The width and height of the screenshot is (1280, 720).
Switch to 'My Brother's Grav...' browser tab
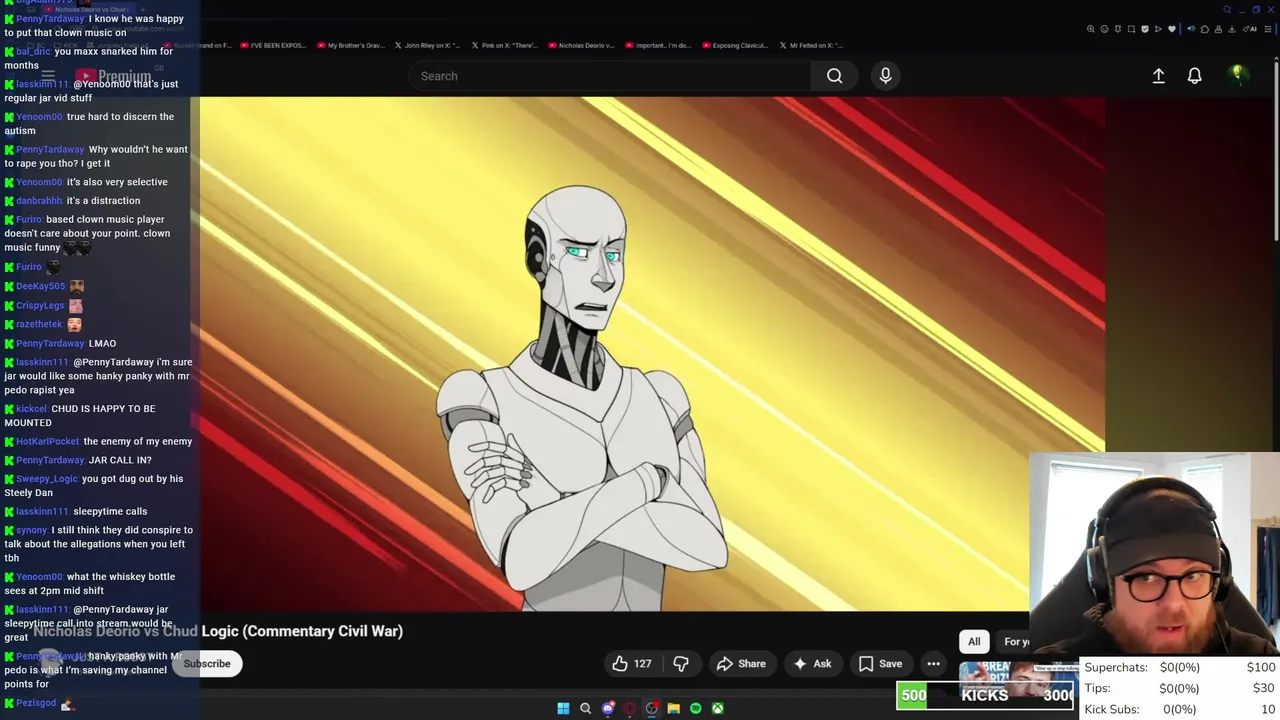pyautogui.click(x=351, y=45)
